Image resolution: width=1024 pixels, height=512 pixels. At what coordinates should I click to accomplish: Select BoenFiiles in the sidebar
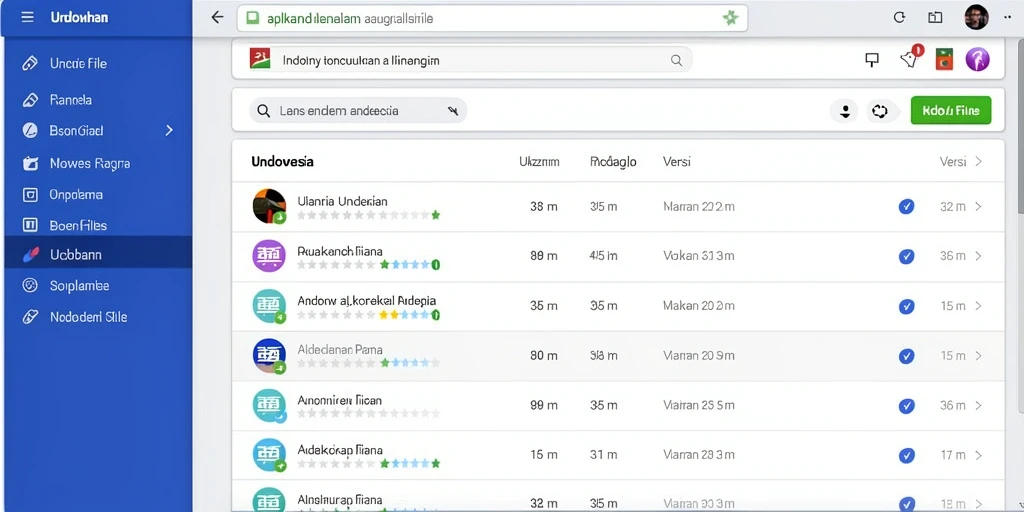tap(98, 225)
